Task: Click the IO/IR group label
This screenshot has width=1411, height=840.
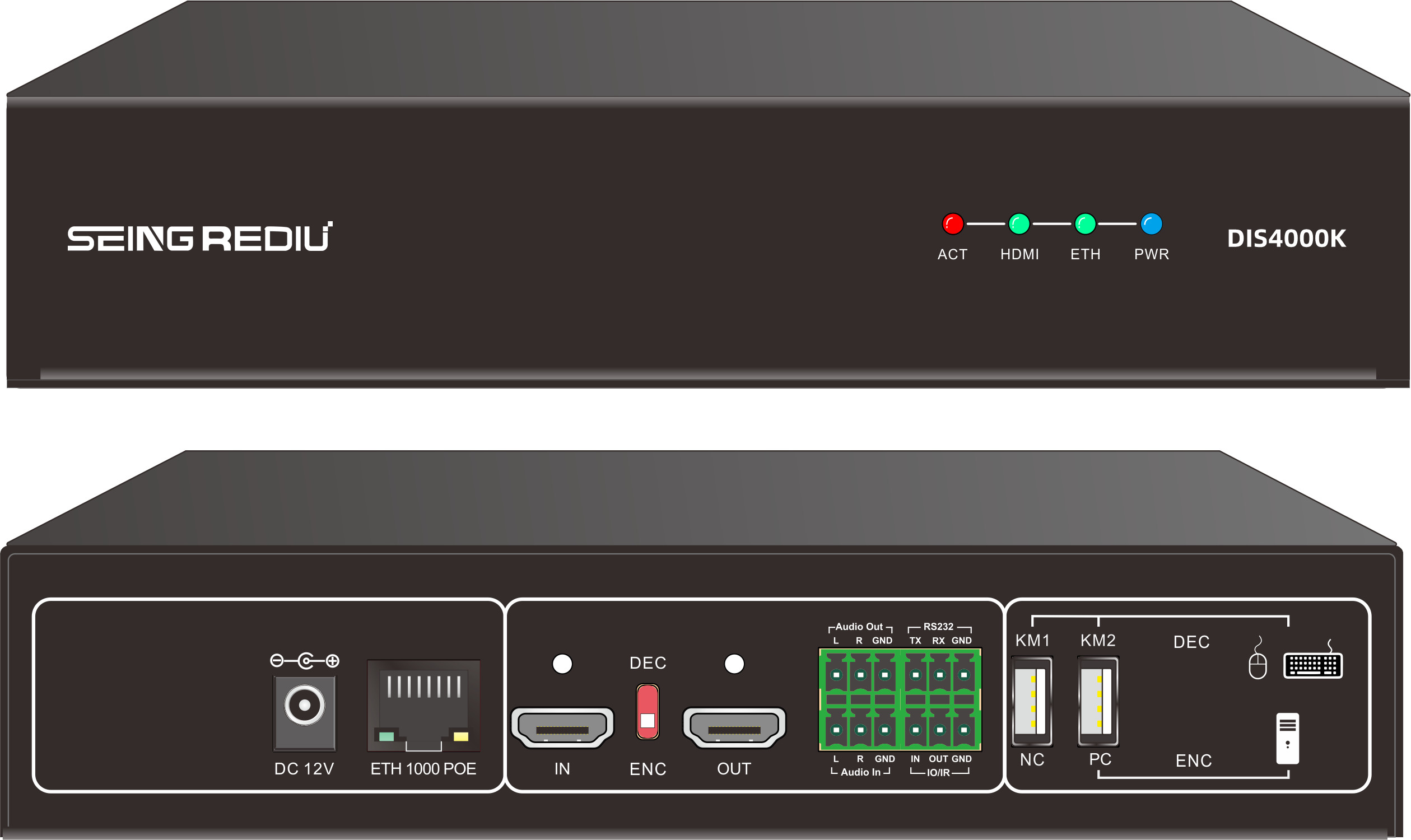Action: tap(938, 773)
